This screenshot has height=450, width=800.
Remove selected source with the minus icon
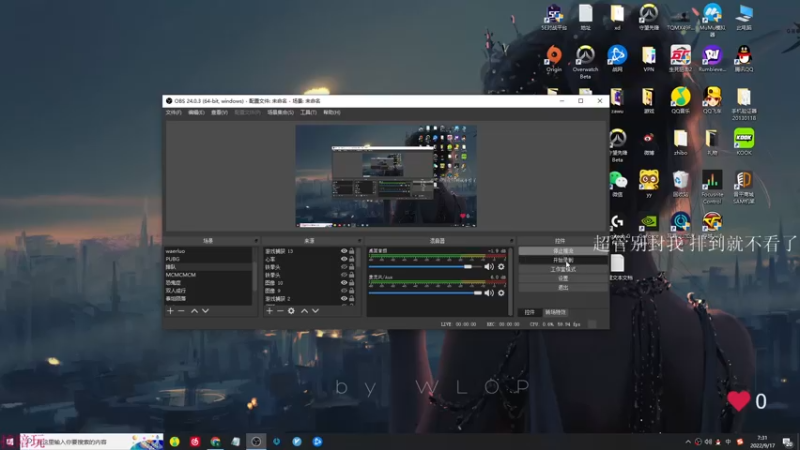280,311
